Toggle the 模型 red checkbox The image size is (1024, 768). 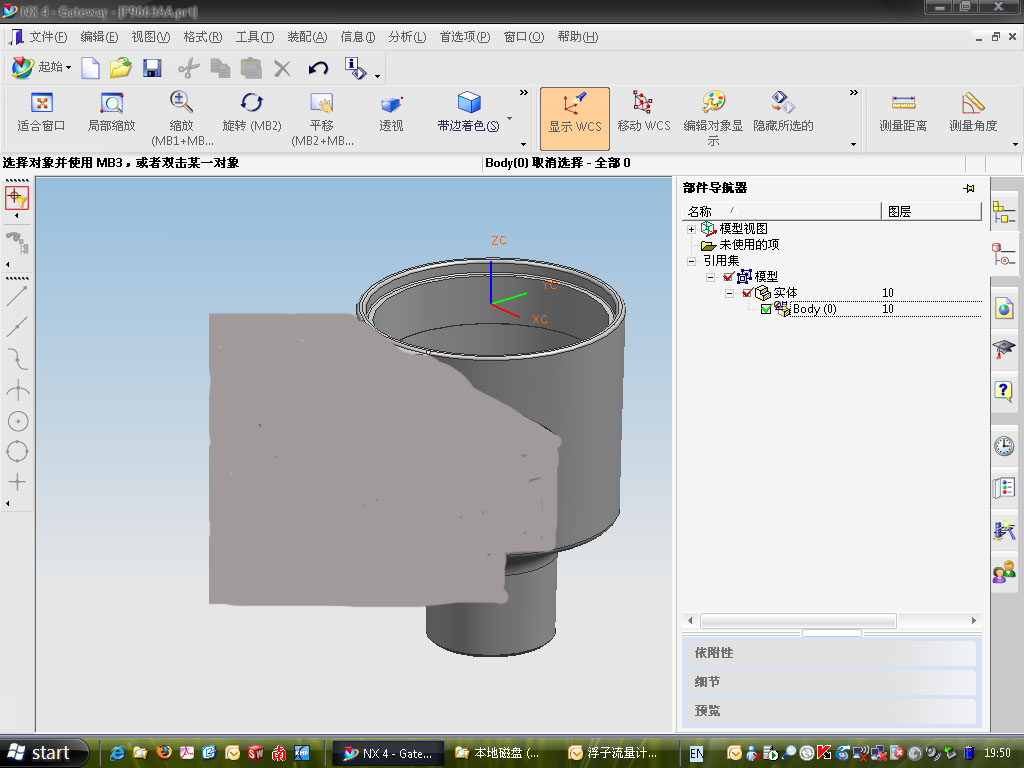(x=729, y=277)
